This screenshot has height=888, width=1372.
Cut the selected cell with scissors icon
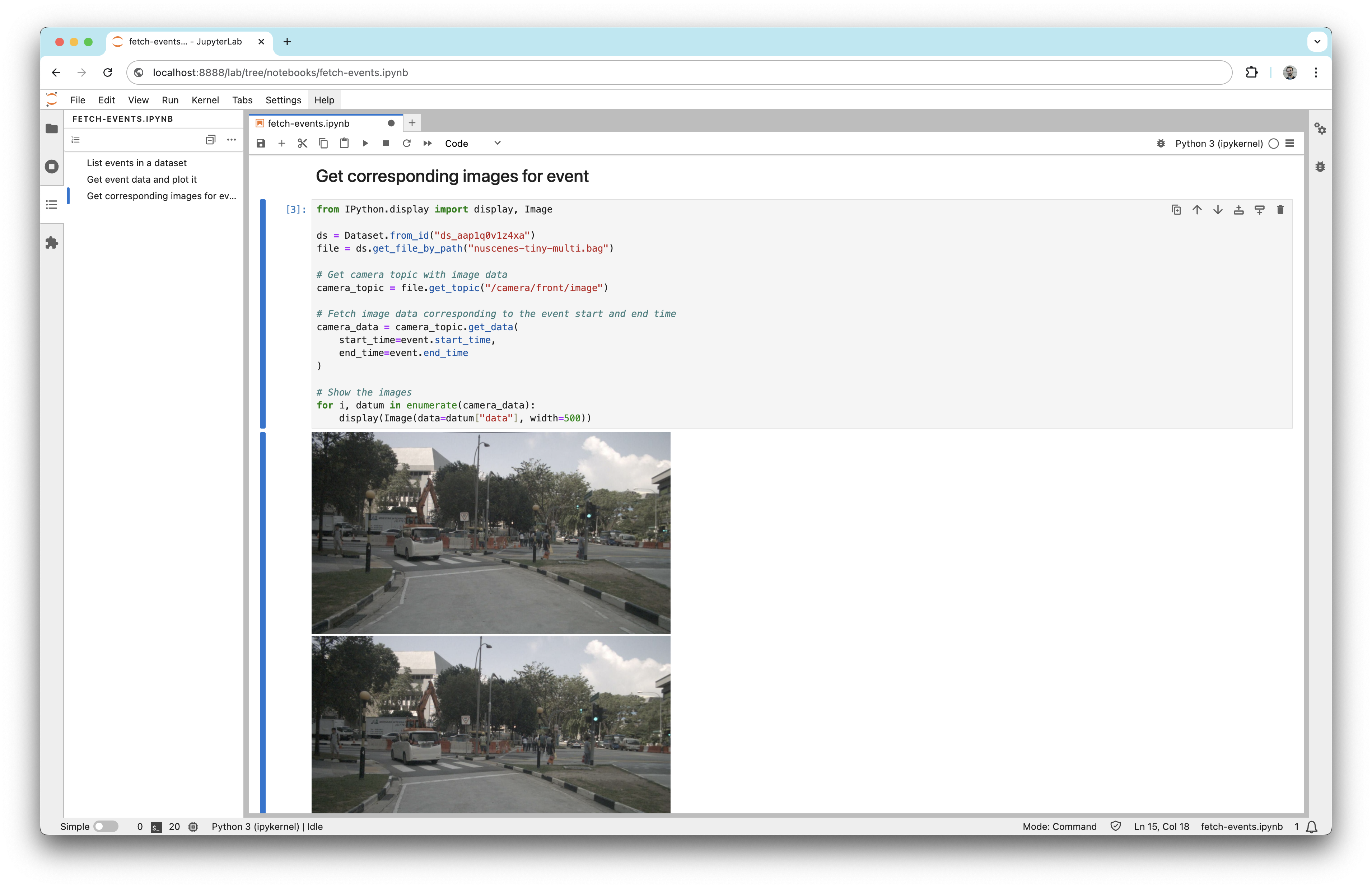coord(302,144)
